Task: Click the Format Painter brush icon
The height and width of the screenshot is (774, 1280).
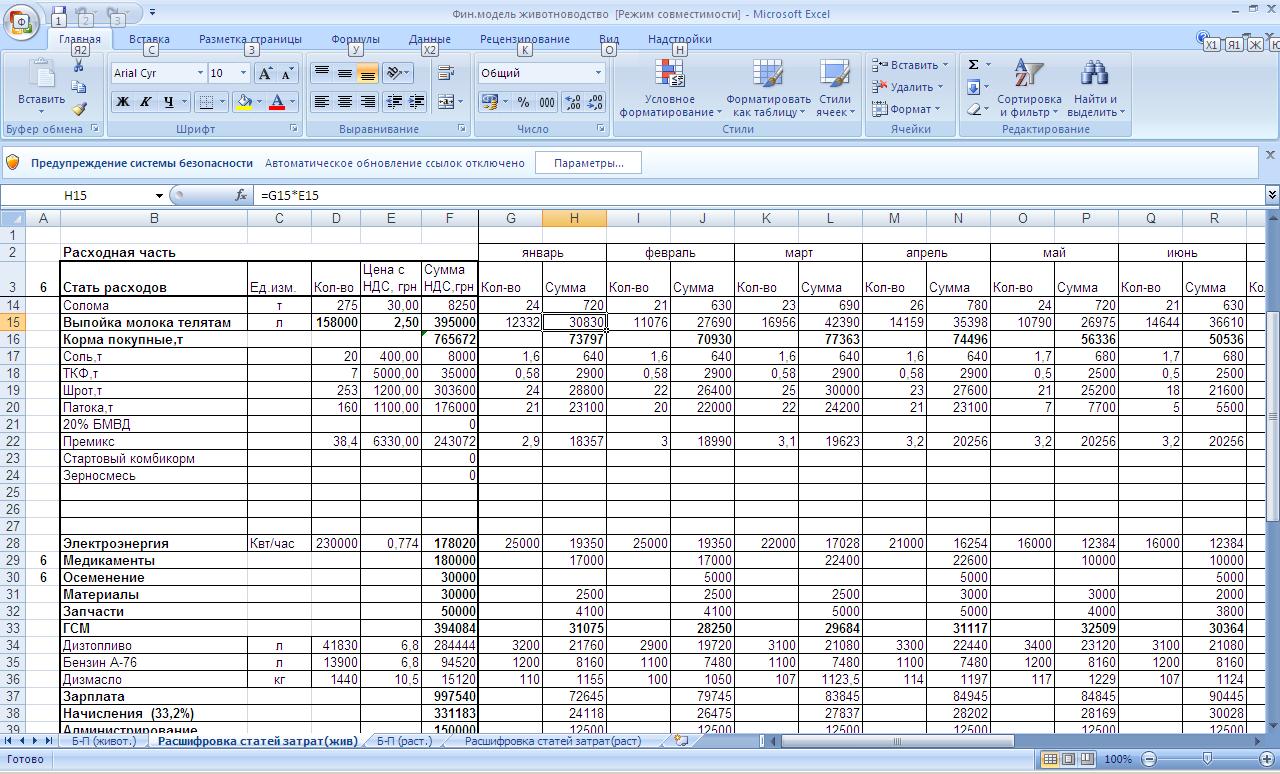Action: [x=79, y=109]
